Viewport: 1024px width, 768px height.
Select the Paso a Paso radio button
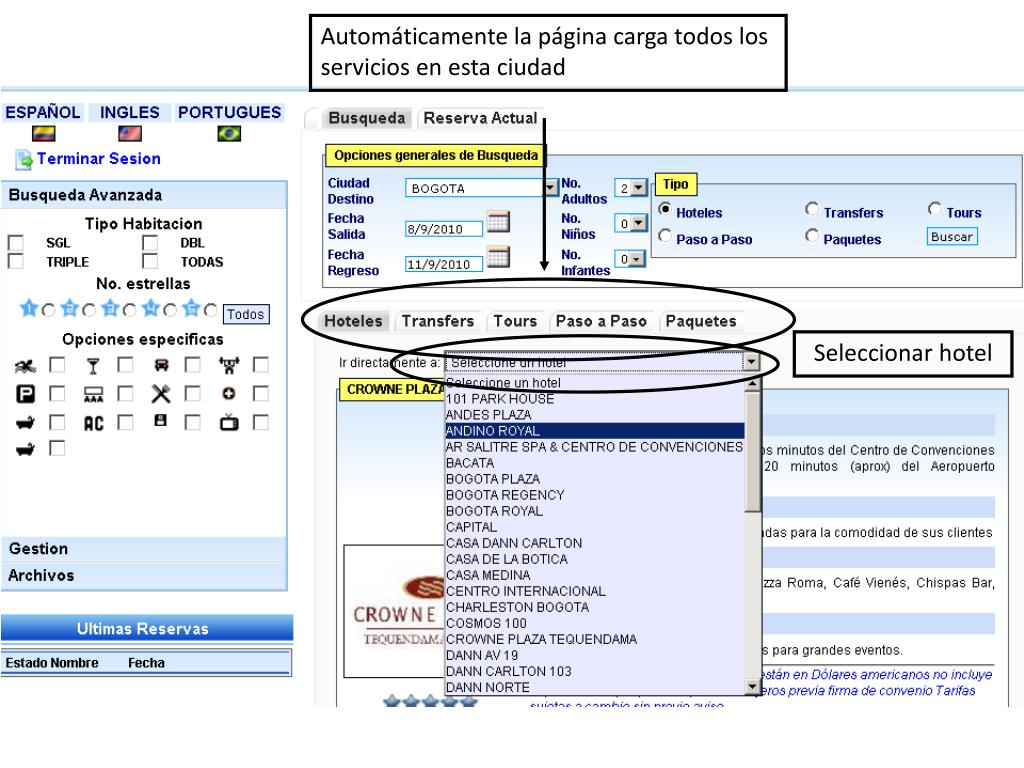pyautogui.click(x=665, y=236)
